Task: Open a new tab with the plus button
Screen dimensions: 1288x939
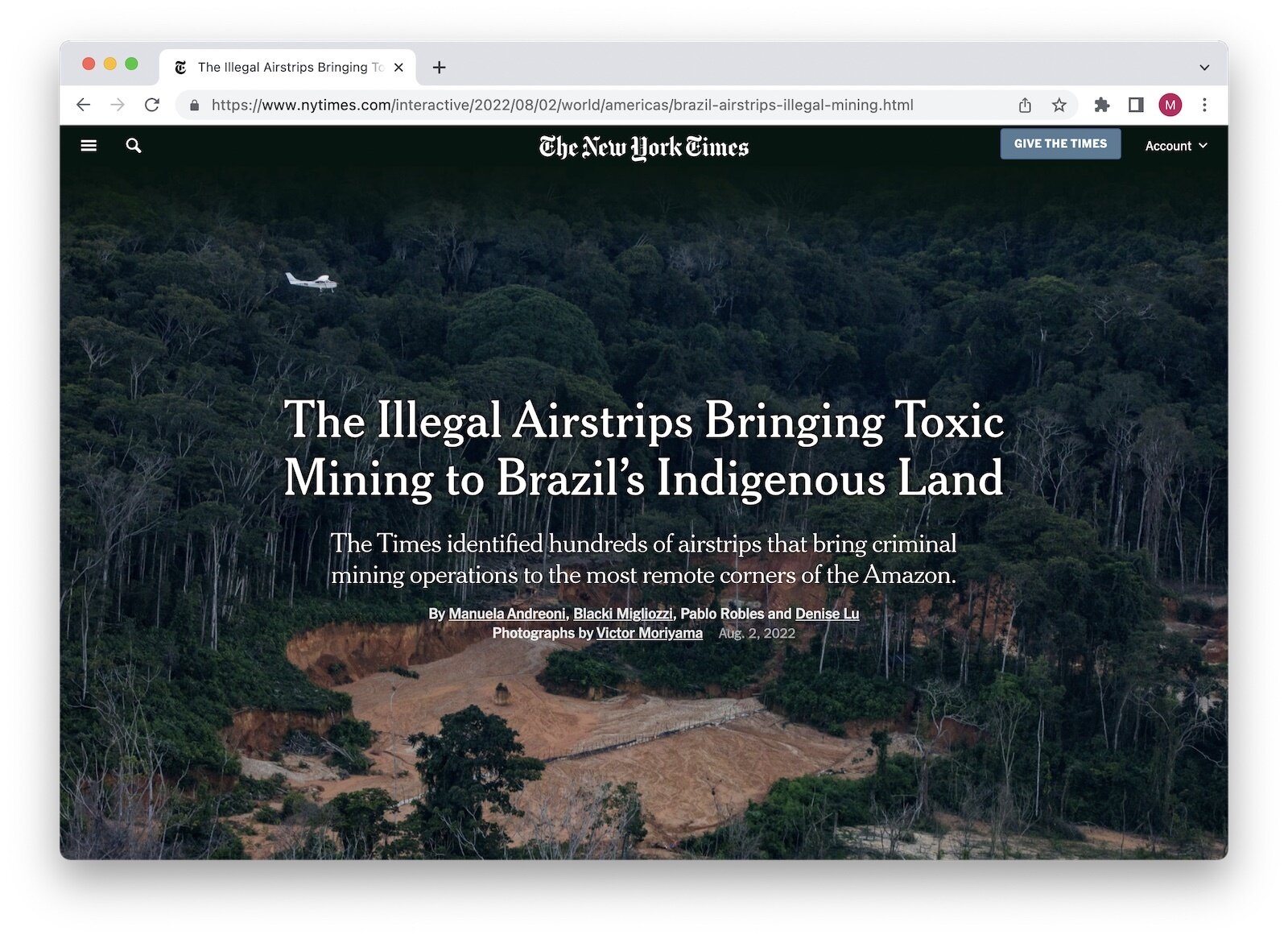Action: (439, 68)
